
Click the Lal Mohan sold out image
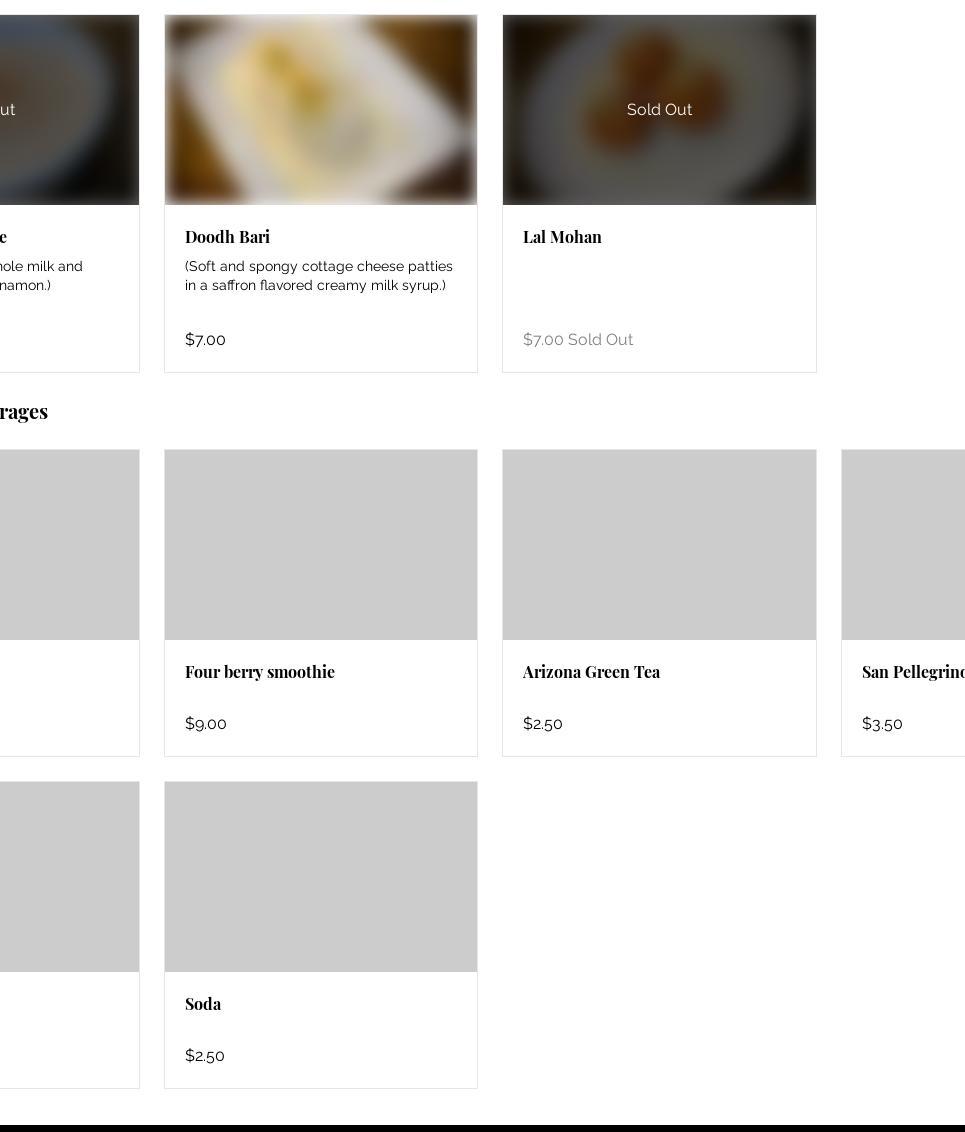click(x=659, y=110)
